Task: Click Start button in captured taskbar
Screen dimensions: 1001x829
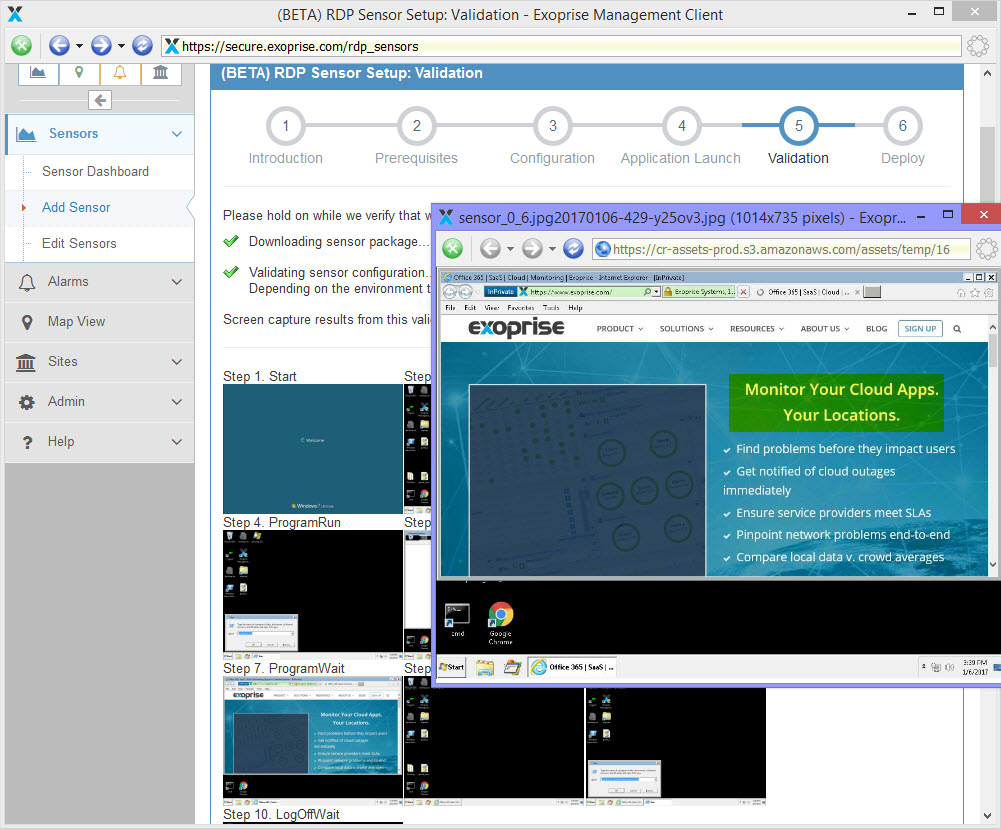Action: coord(452,667)
